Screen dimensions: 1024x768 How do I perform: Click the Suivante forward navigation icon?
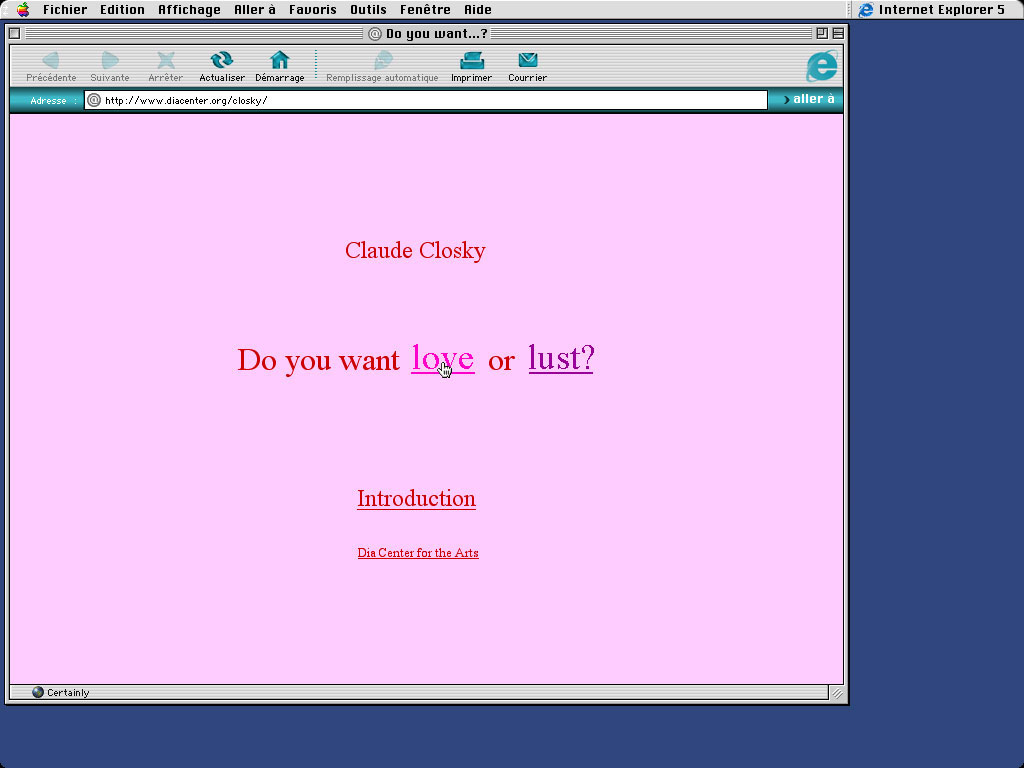pos(109,60)
